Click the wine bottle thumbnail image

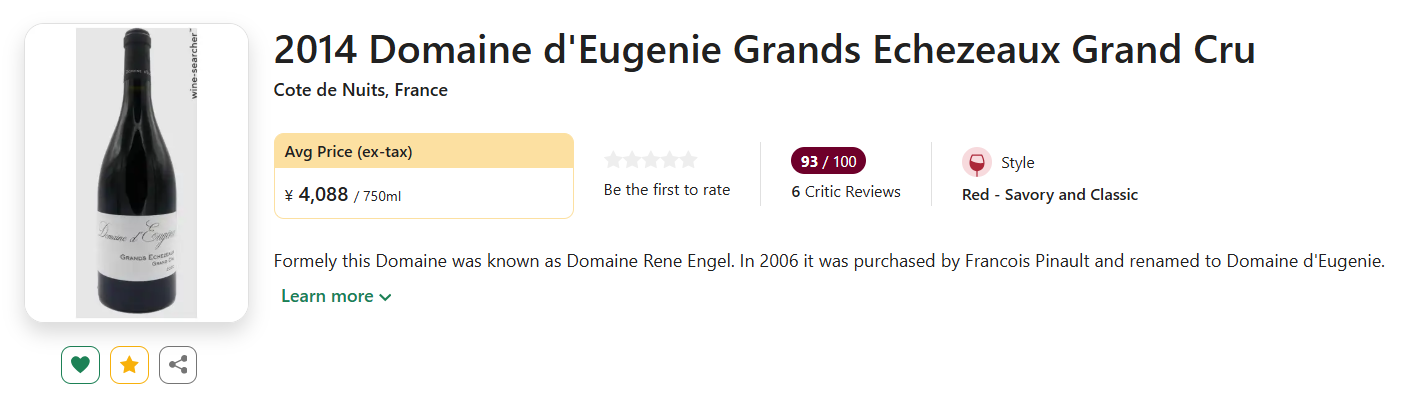pos(136,173)
